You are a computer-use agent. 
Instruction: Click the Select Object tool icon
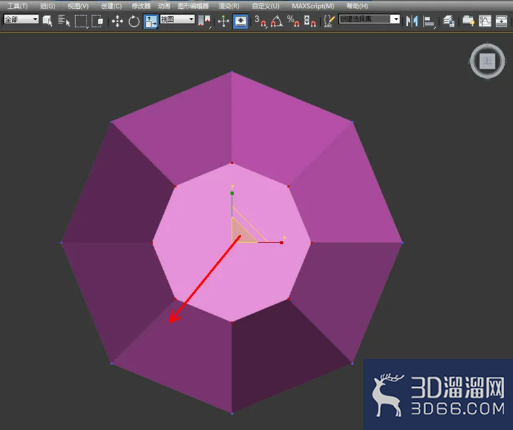(x=47, y=21)
